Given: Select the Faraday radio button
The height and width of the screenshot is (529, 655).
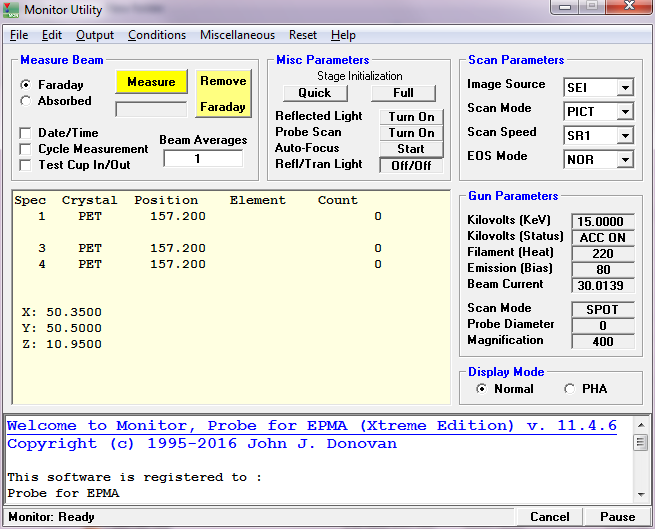Looking at the screenshot, I should coord(26,85).
